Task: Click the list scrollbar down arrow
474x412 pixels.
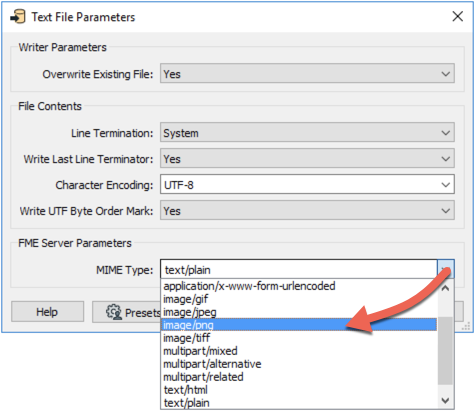Action: [445, 400]
